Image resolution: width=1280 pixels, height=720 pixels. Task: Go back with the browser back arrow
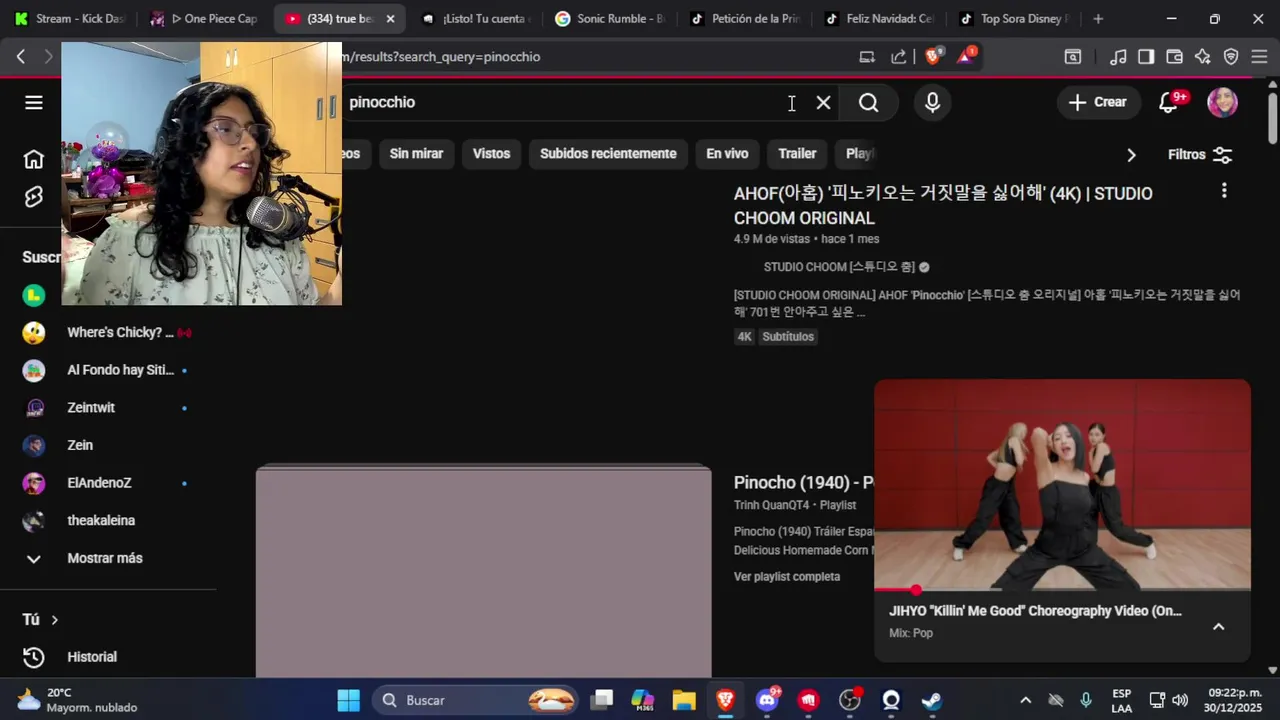(x=20, y=57)
